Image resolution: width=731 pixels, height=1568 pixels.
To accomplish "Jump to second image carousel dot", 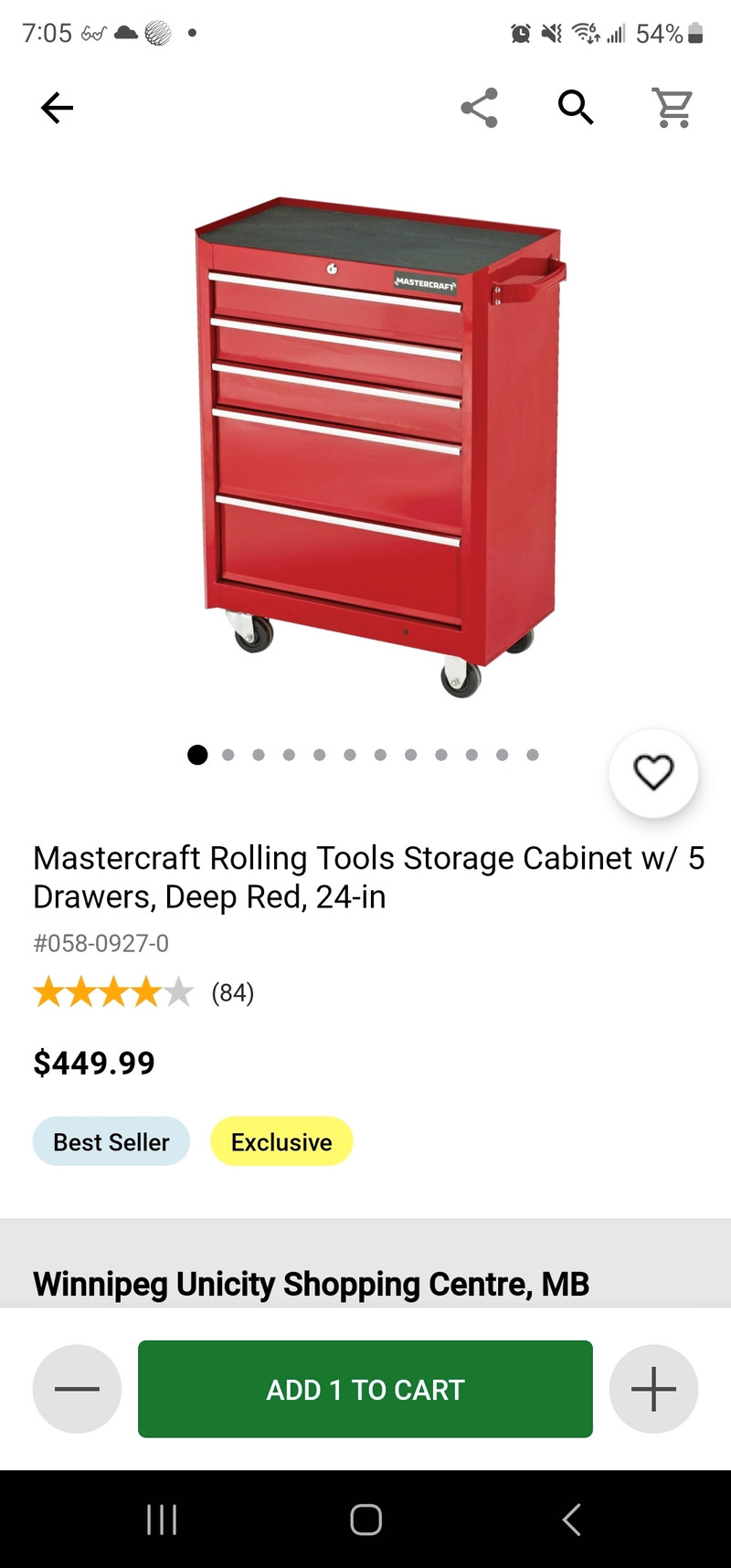I will (228, 755).
